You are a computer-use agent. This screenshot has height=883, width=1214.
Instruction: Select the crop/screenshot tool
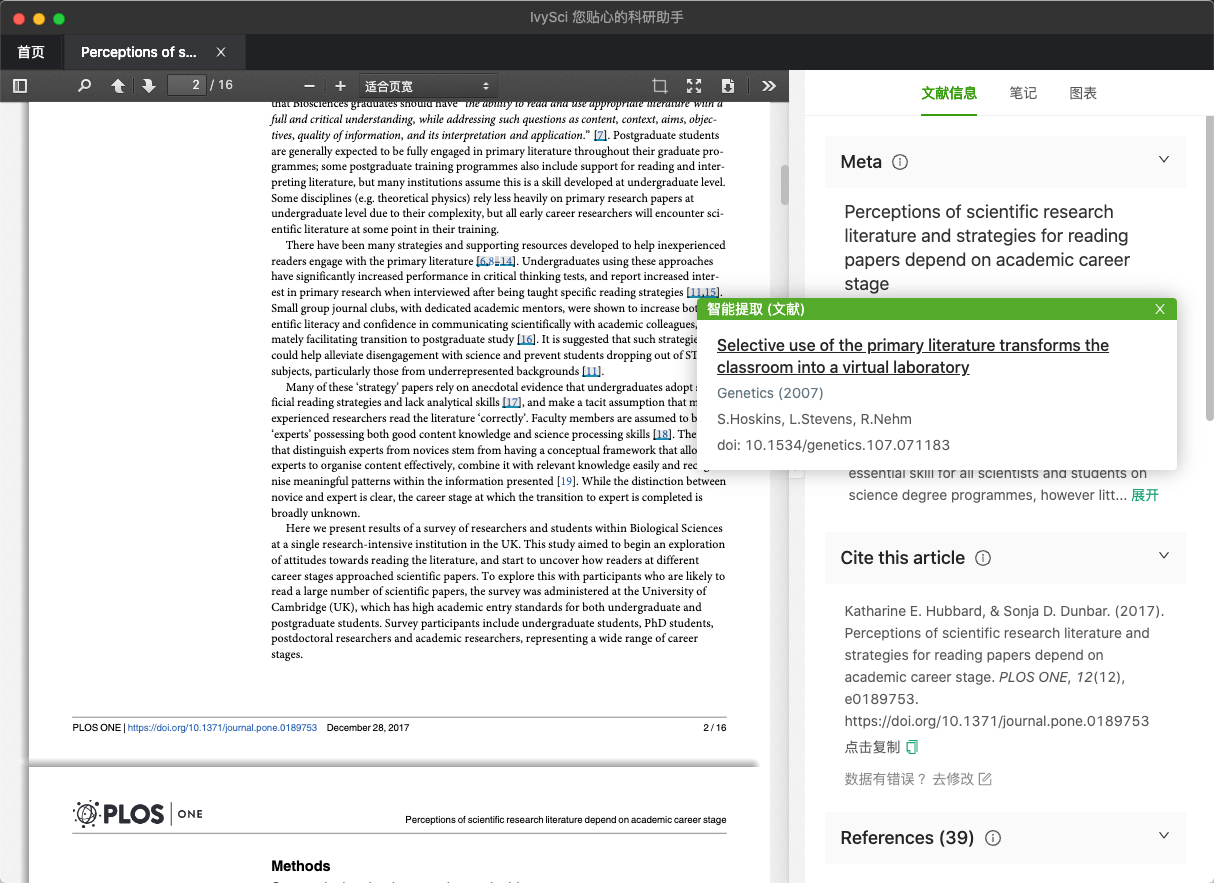point(660,86)
